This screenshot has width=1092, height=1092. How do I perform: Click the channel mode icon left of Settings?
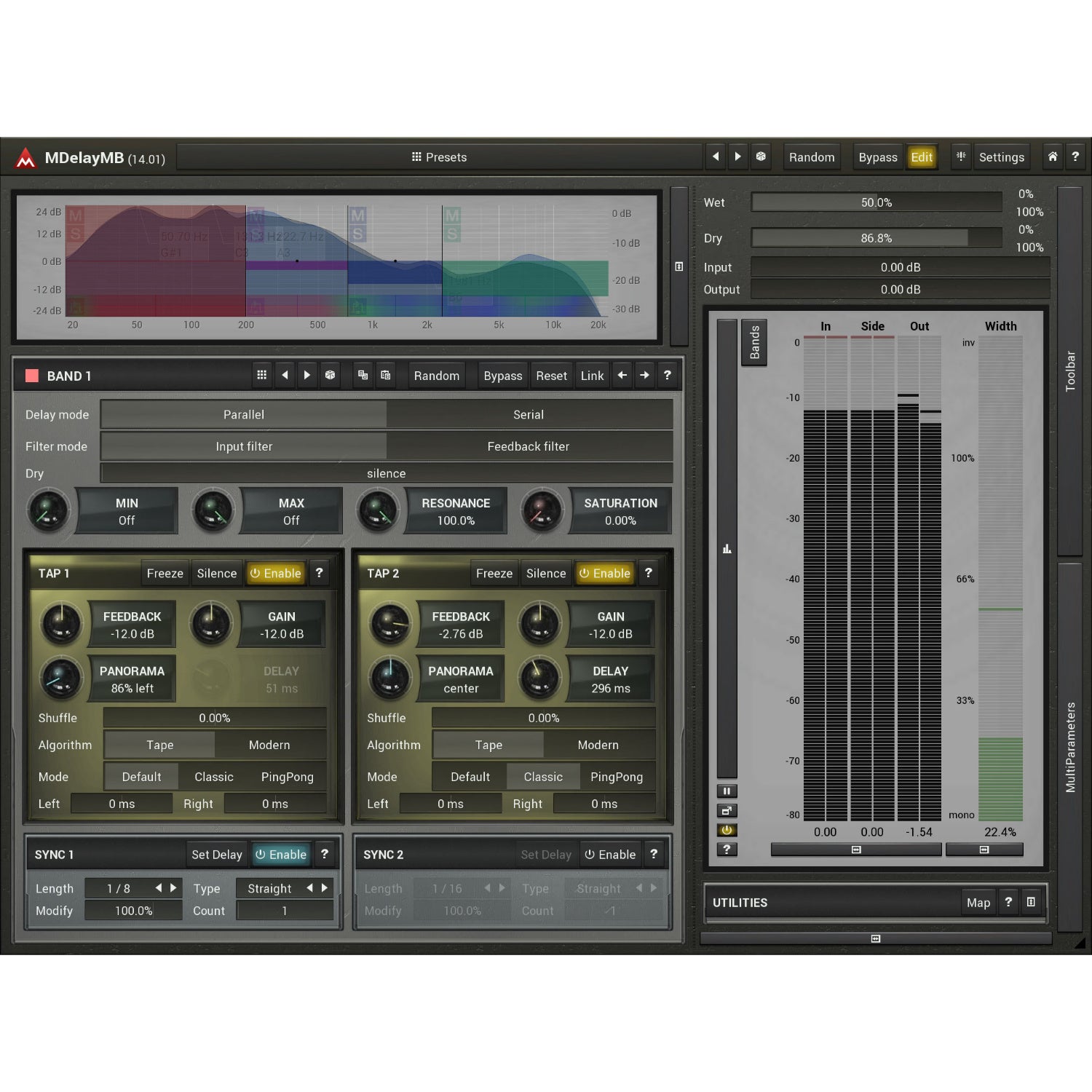coord(961,157)
